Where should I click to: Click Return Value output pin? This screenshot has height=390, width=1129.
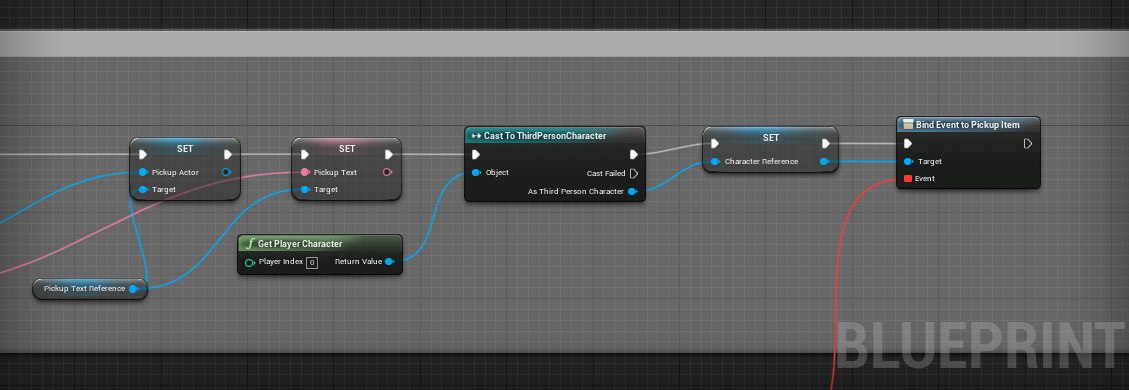[x=390, y=262]
